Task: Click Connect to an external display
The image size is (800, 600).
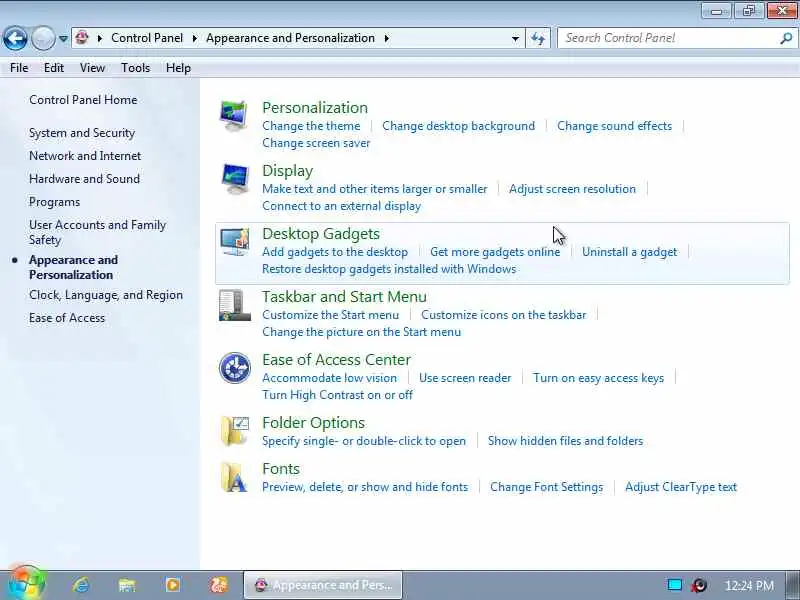Action: 341,206
